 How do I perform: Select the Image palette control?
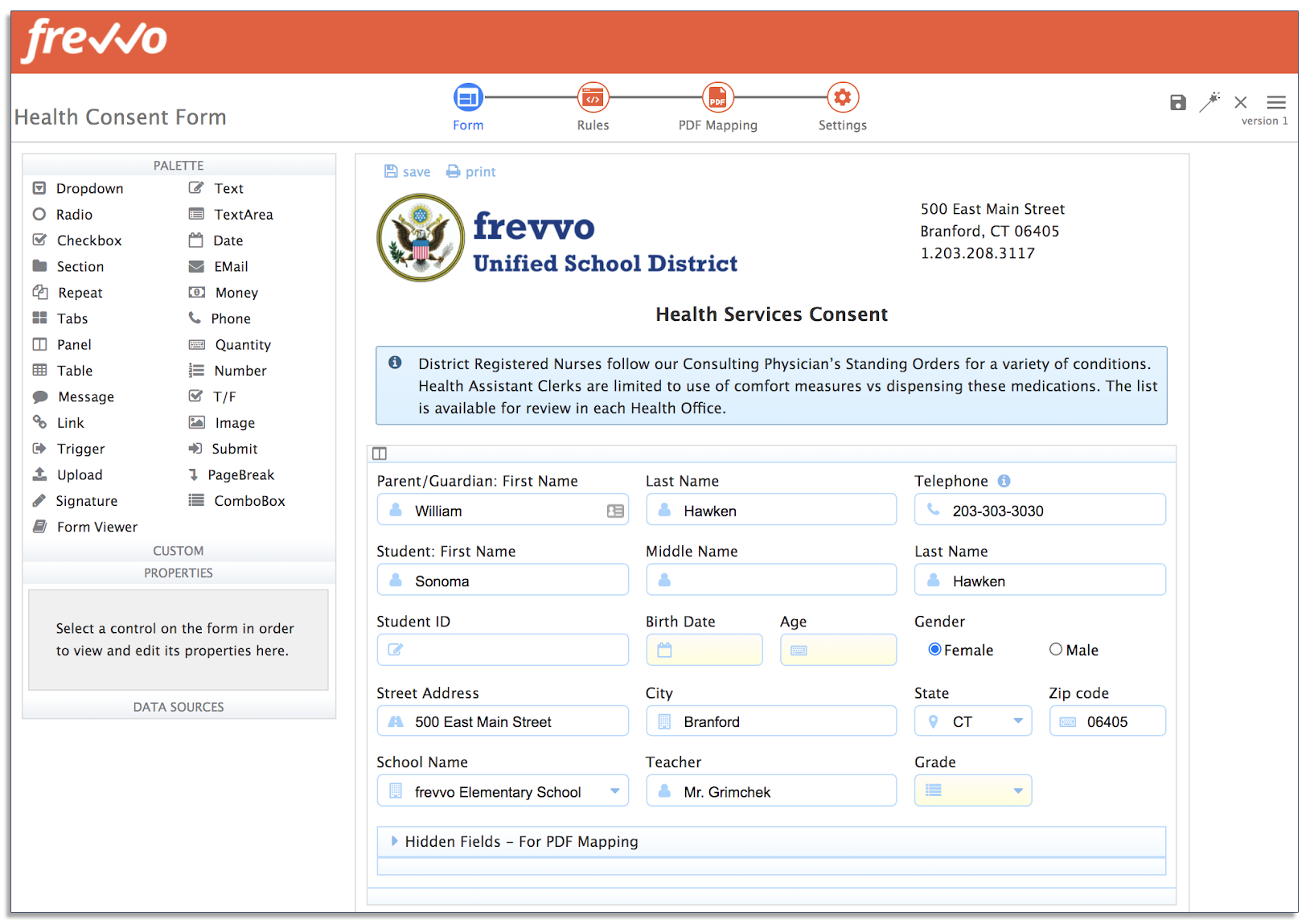221,422
